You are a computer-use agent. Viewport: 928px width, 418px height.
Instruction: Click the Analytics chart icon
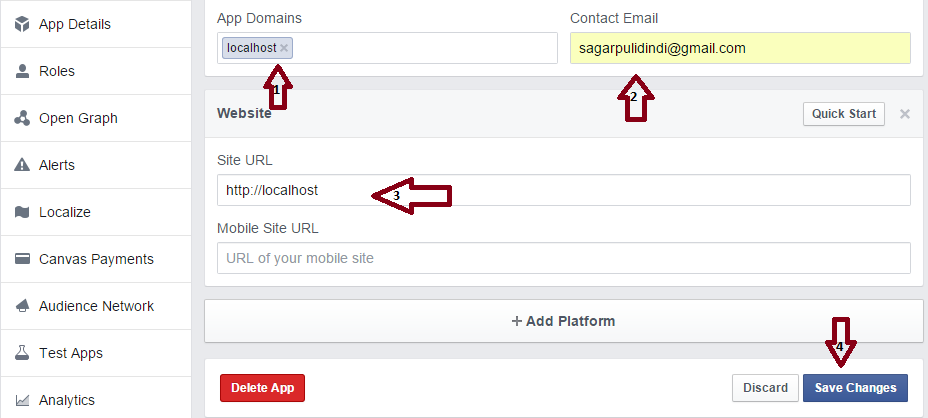coord(22,400)
